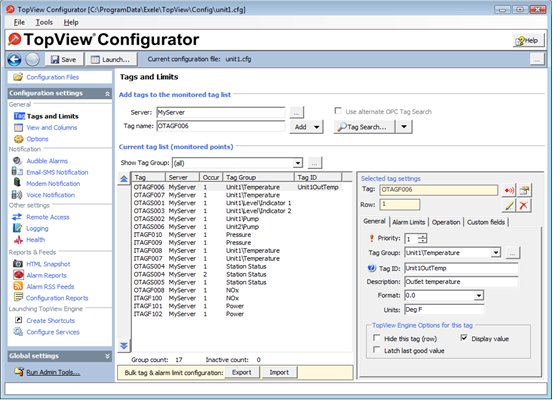Open Health pulse icon

click(x=18, y=240)
